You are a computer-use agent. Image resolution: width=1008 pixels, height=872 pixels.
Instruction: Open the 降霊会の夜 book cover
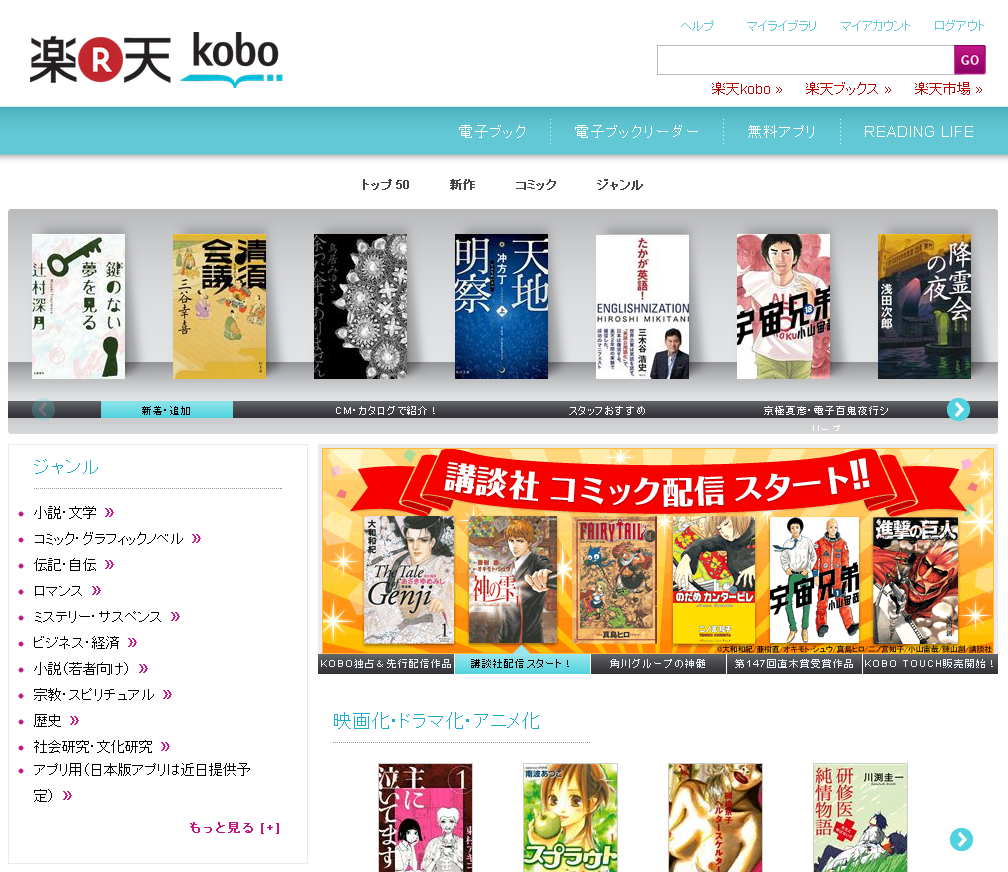coord(924,306)
